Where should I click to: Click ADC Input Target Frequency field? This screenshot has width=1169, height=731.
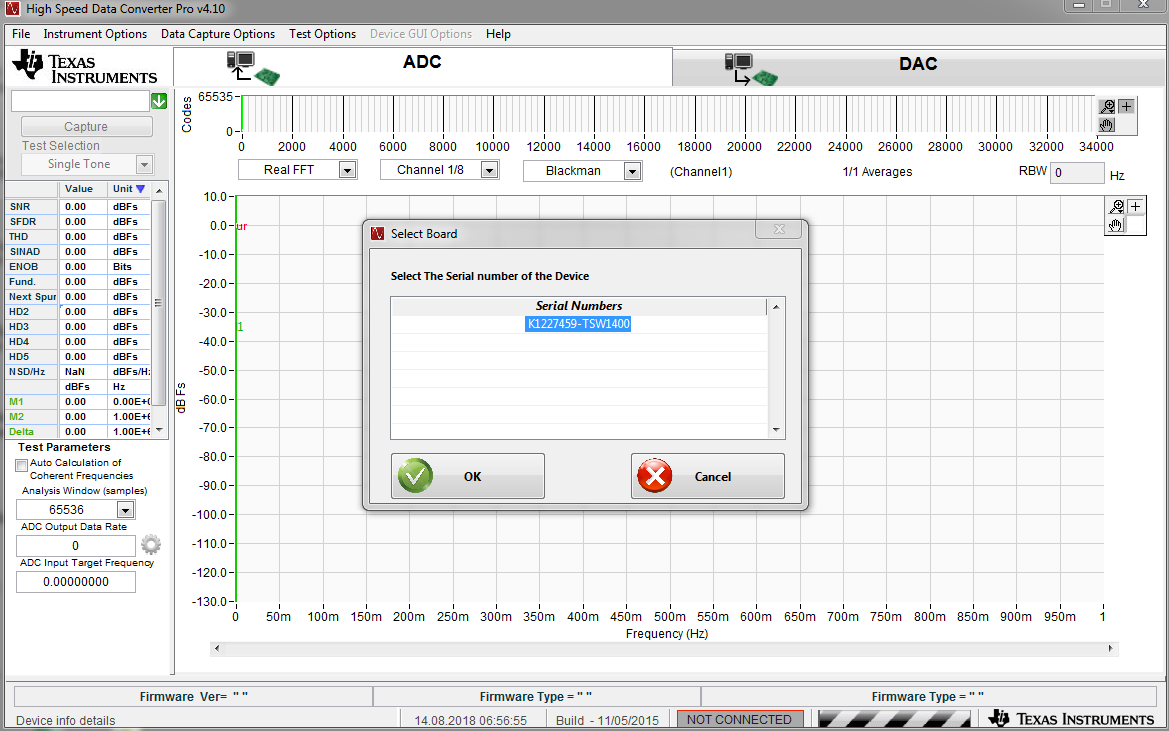click(76, 582)
